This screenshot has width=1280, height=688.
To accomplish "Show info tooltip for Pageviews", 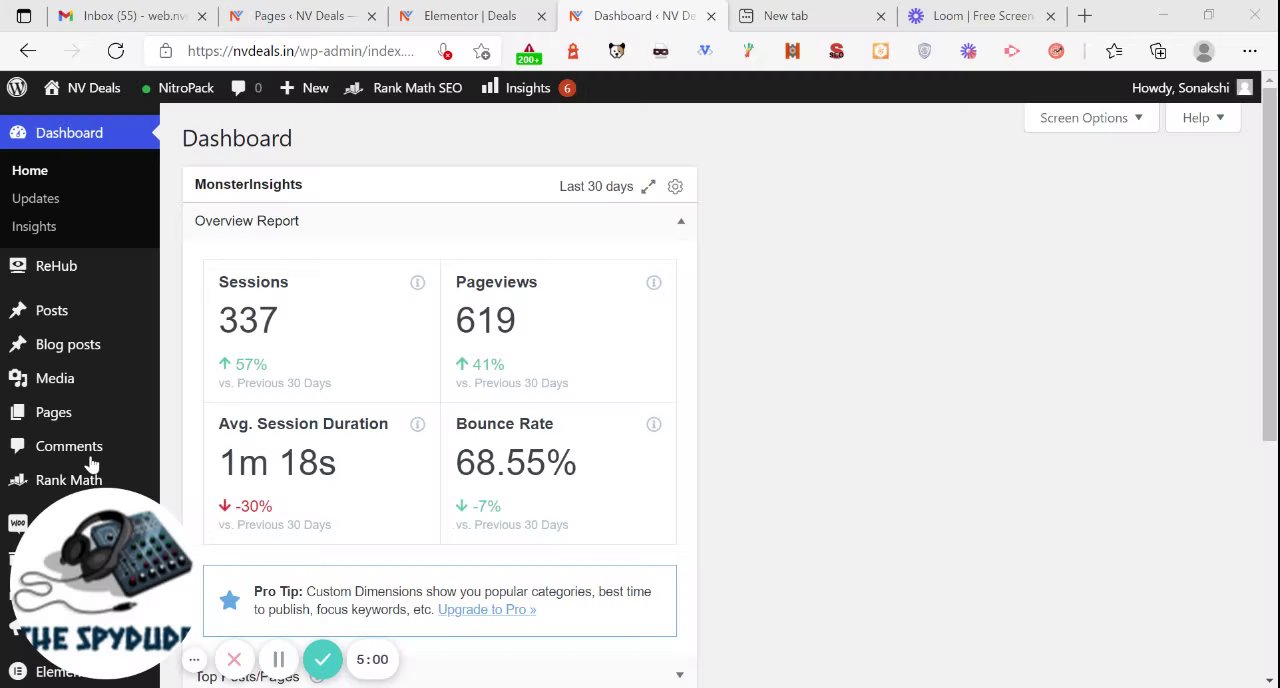I will 654,283.
